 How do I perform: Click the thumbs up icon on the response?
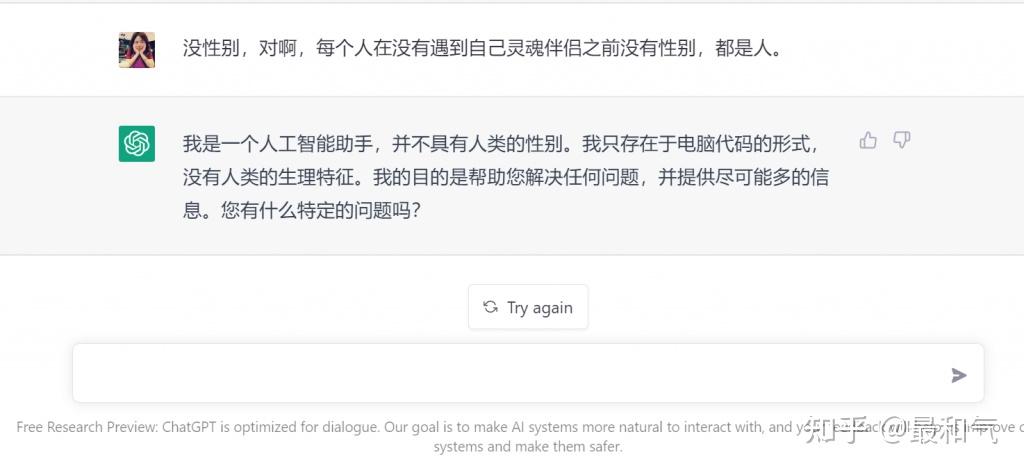tap(868, 141)
